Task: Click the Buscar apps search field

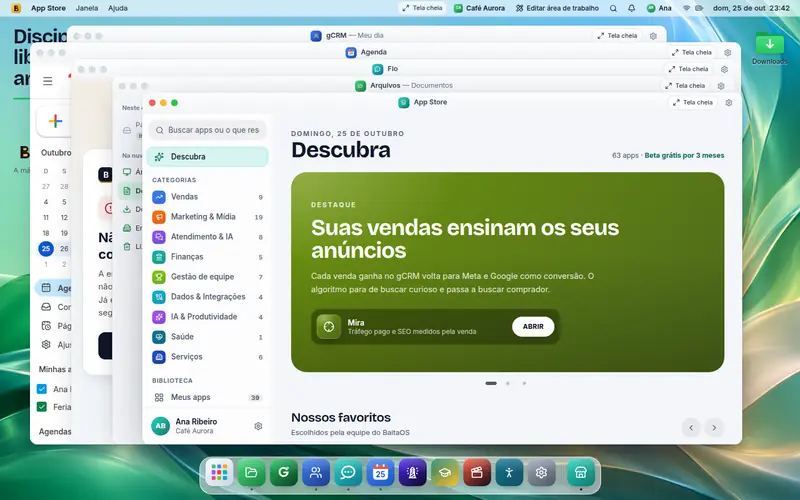Action: (207, 130)
